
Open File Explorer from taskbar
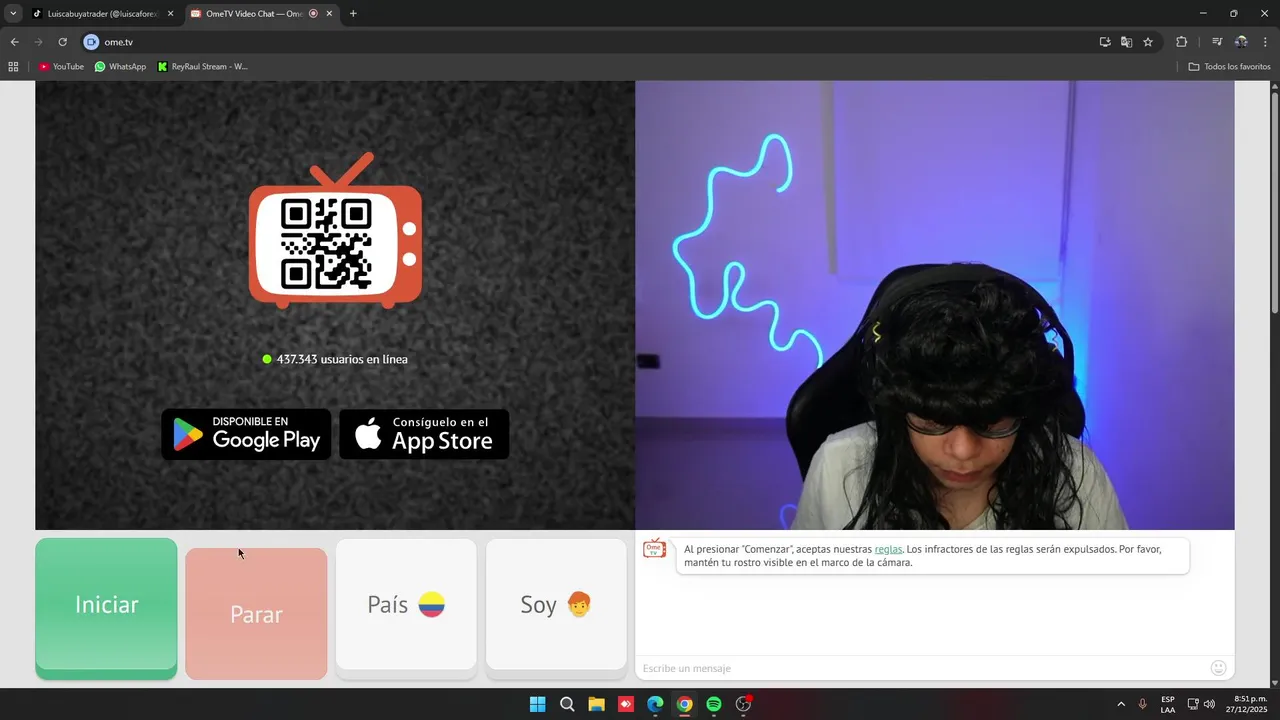[x=596, y=704]
